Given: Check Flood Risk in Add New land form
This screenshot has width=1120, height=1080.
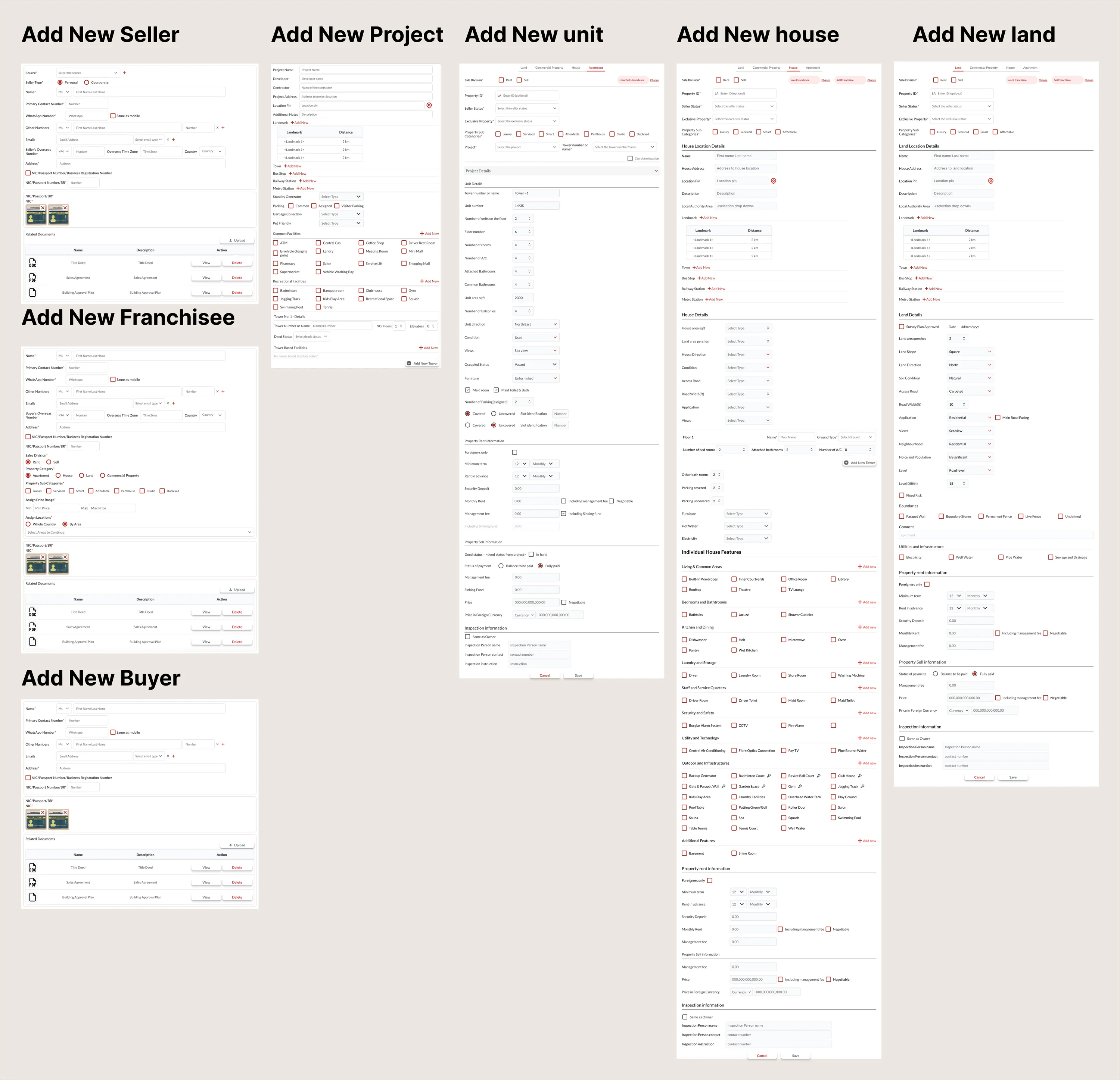Looking at the screenshot, I should tap(902, 495).
